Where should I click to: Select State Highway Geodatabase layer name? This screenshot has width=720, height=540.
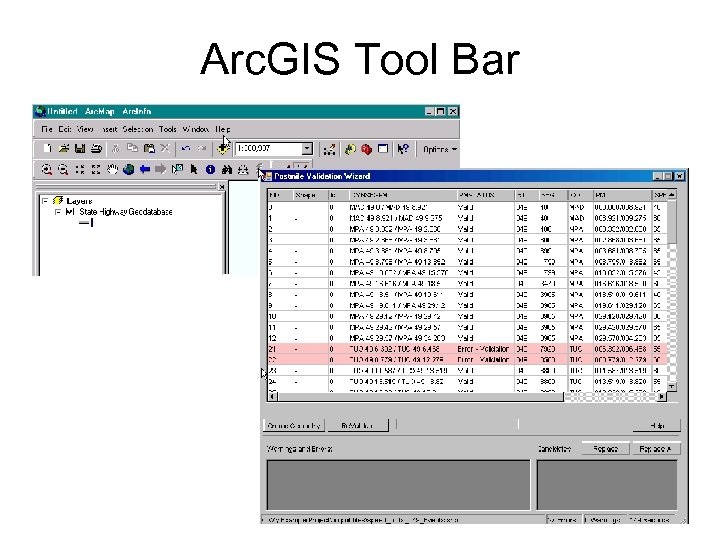(x=126, y=212)
